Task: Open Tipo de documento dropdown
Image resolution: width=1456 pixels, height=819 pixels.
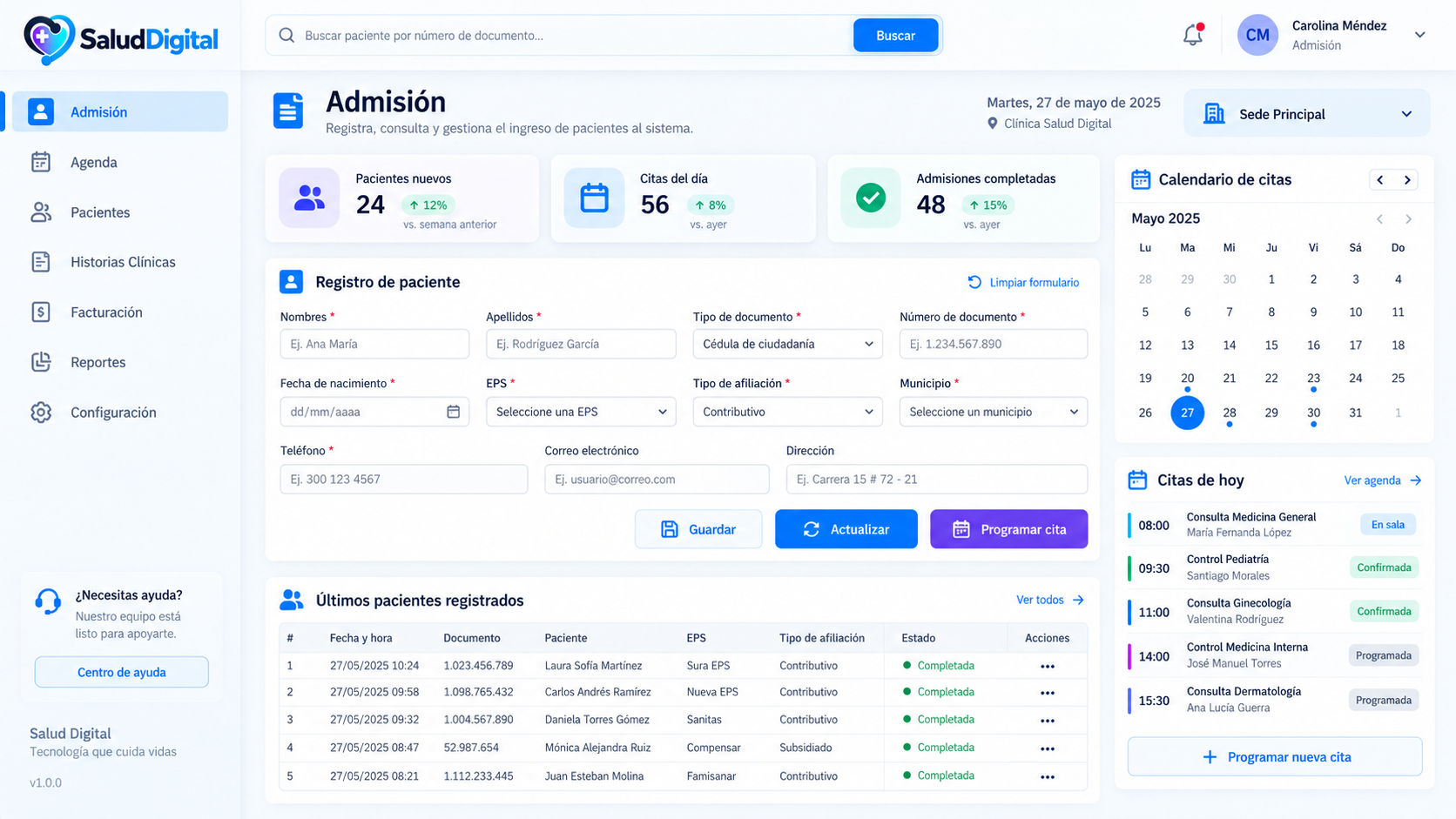Action: (x=787, y=344)
